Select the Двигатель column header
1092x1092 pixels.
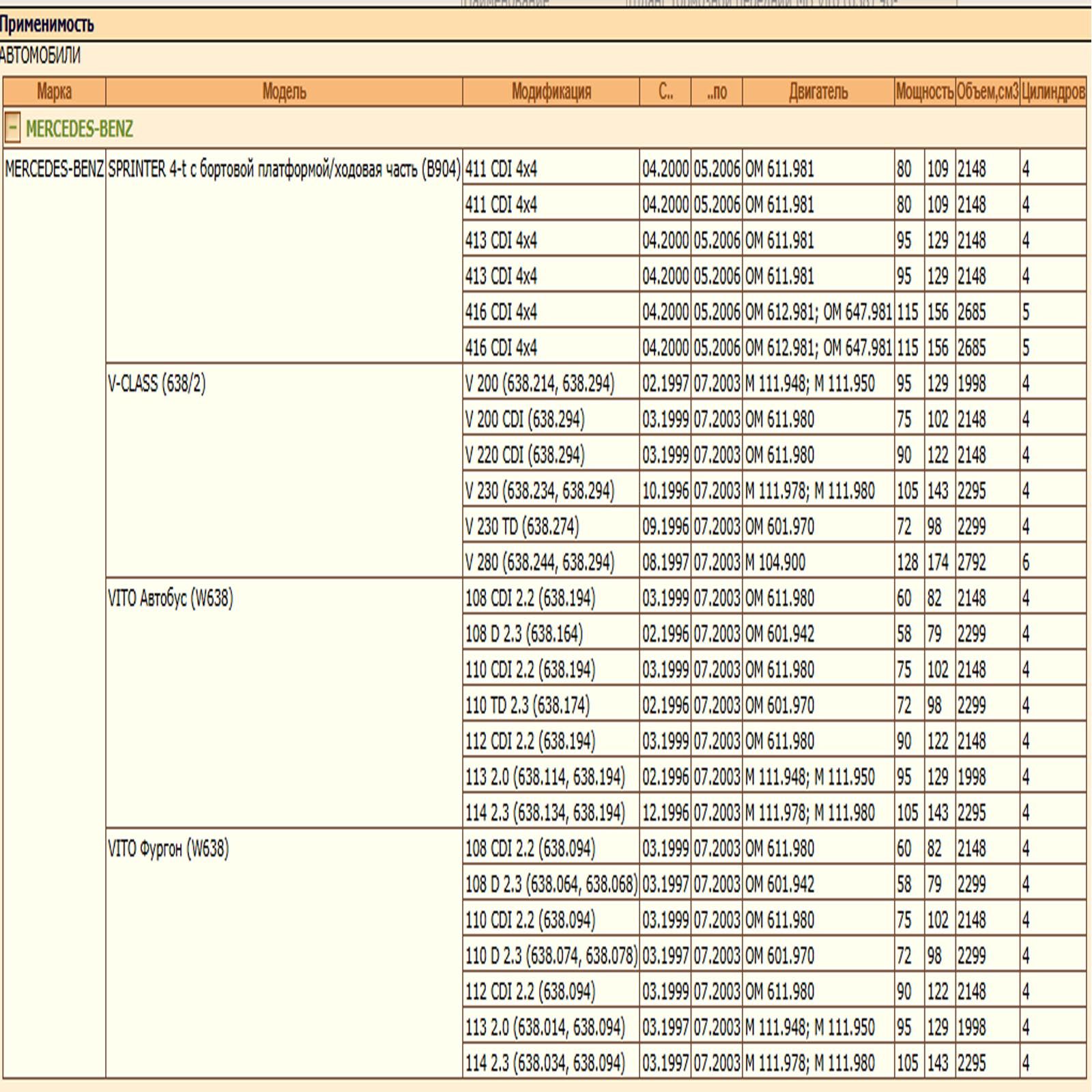click(x=818, y=91)
